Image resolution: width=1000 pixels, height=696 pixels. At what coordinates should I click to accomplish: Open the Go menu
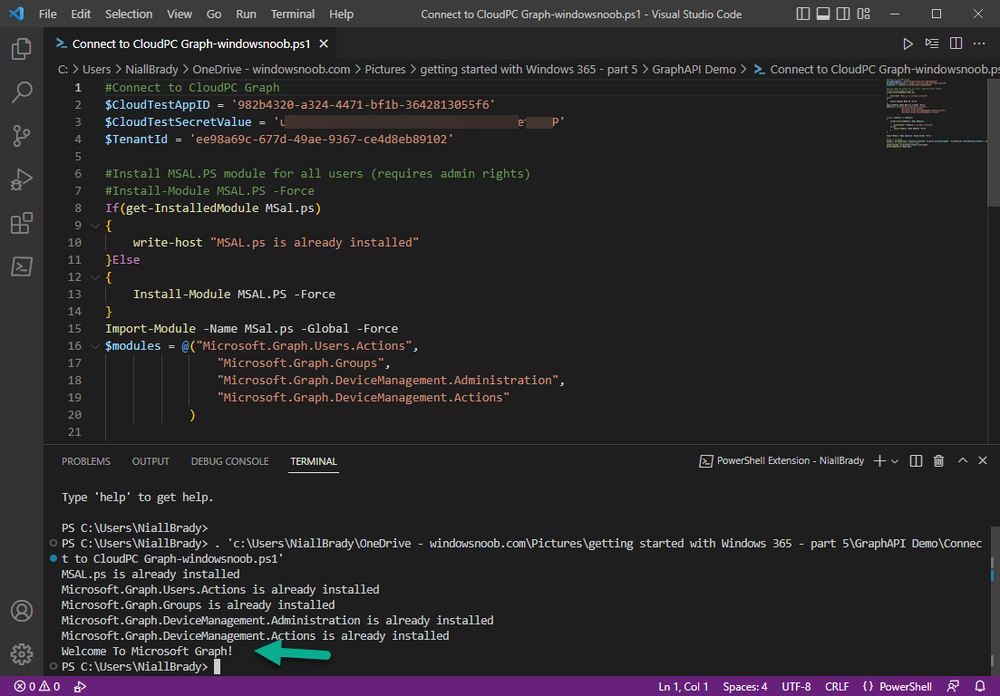point(214,13)
